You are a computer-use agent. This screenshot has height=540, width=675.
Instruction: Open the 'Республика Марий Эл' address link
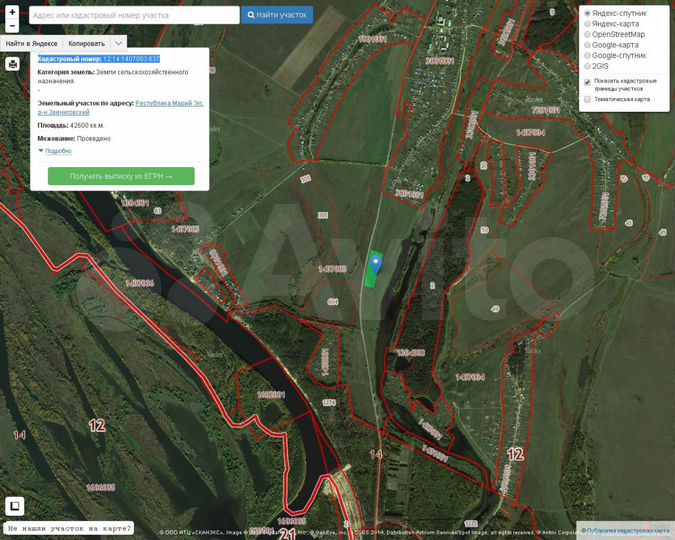(170, 102)
